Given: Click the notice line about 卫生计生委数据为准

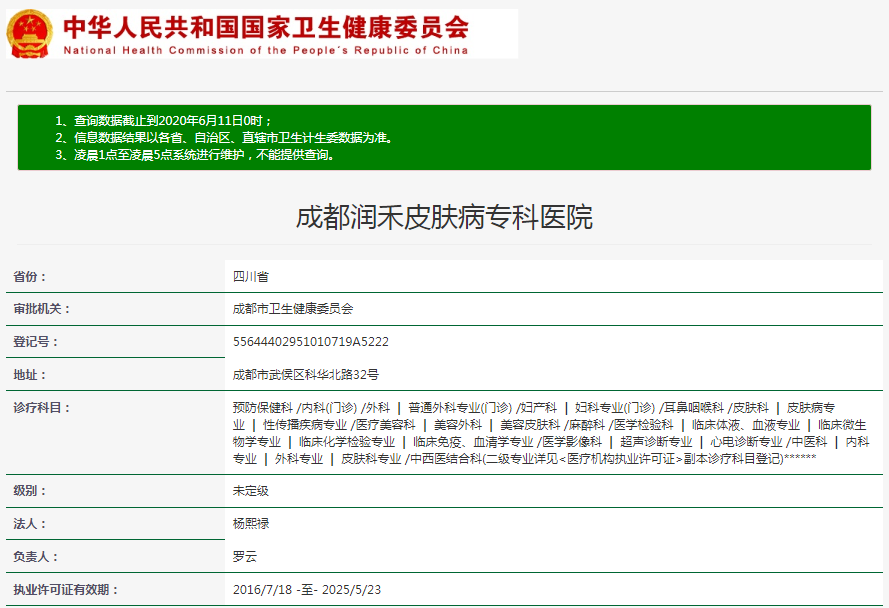Looking at the screenshot, I should pyautogui.click(x=224, y=138).
